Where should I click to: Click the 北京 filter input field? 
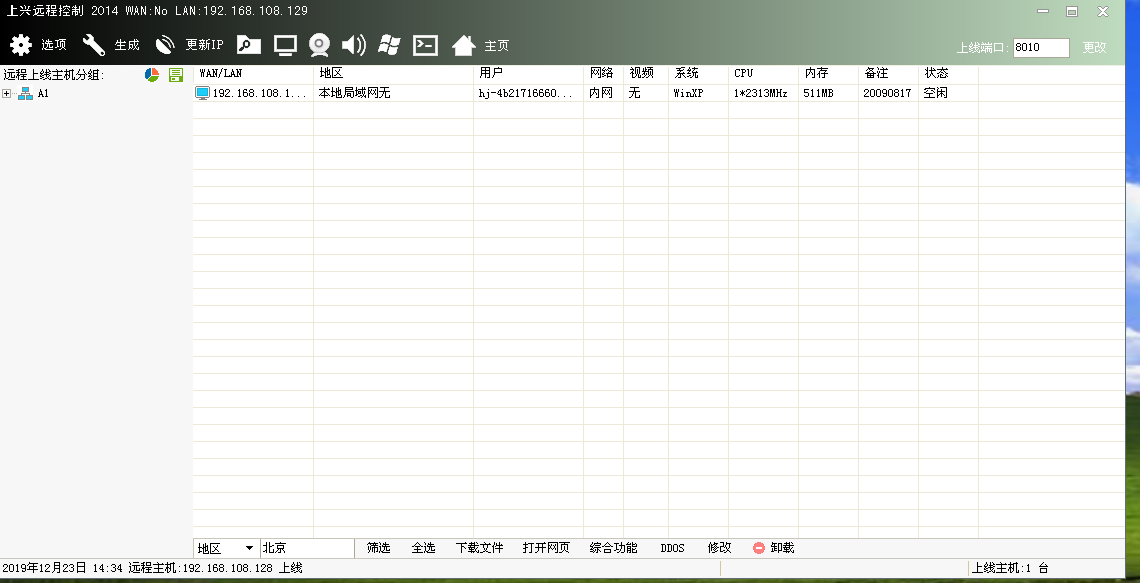coord(307,548)
